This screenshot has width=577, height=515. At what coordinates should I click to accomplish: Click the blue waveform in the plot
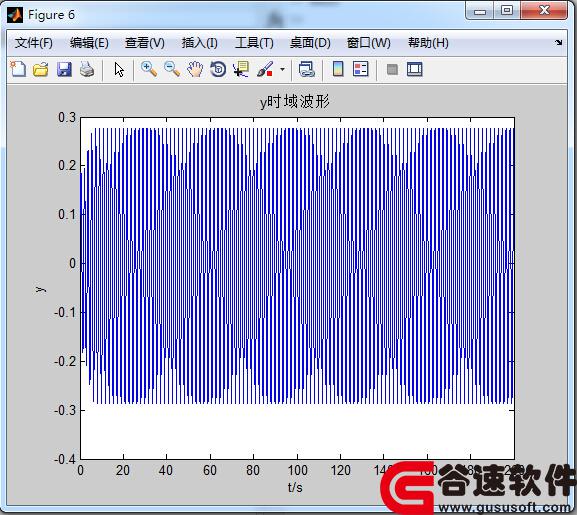(x=297, y=265)
